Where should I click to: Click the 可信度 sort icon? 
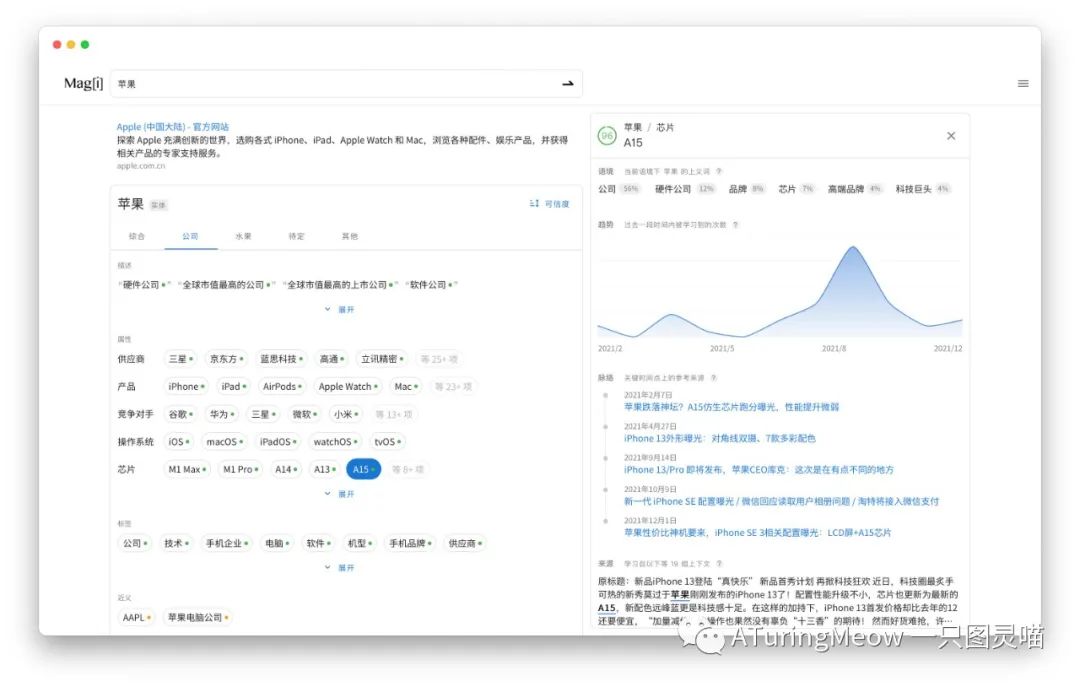(534, 203)
